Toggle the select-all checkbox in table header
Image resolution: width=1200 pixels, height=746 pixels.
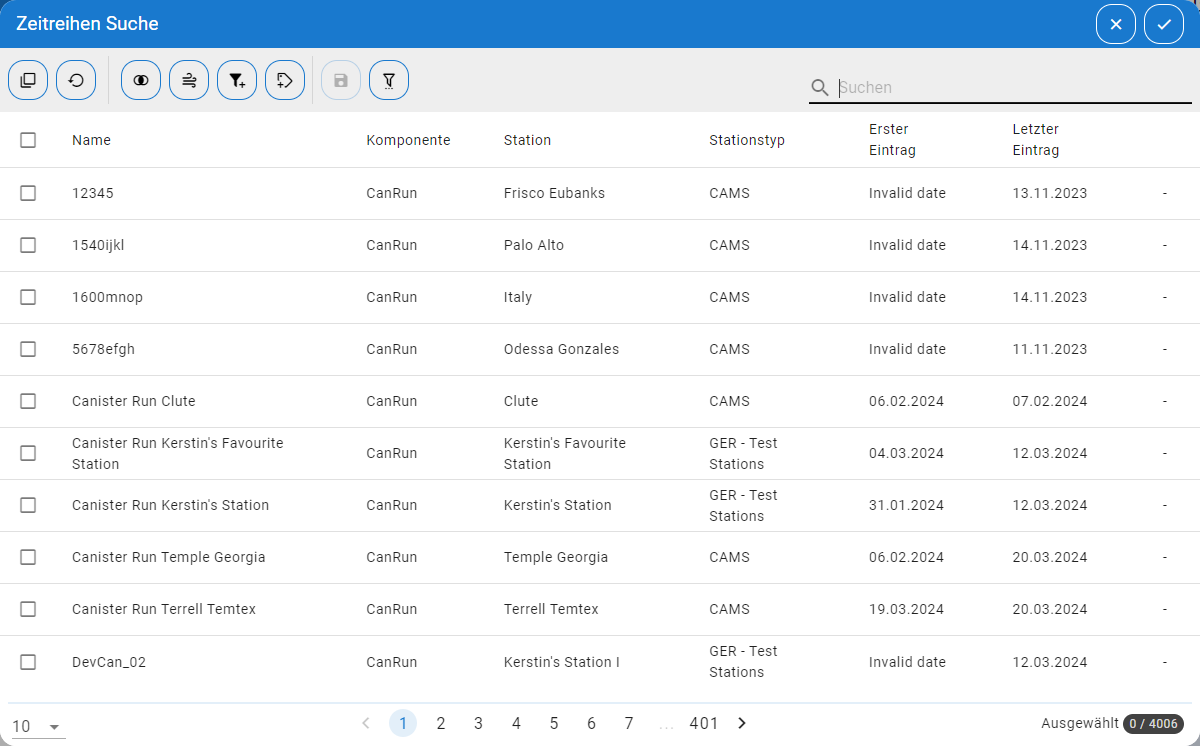[28, 140]
